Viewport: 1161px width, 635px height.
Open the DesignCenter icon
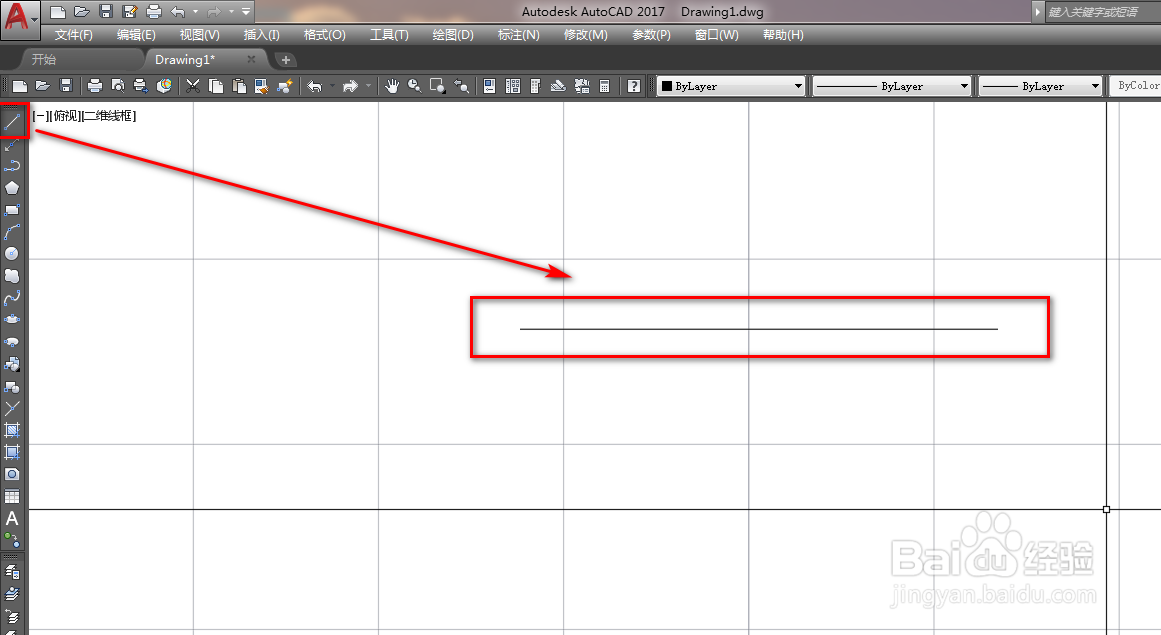coord(512,86)
